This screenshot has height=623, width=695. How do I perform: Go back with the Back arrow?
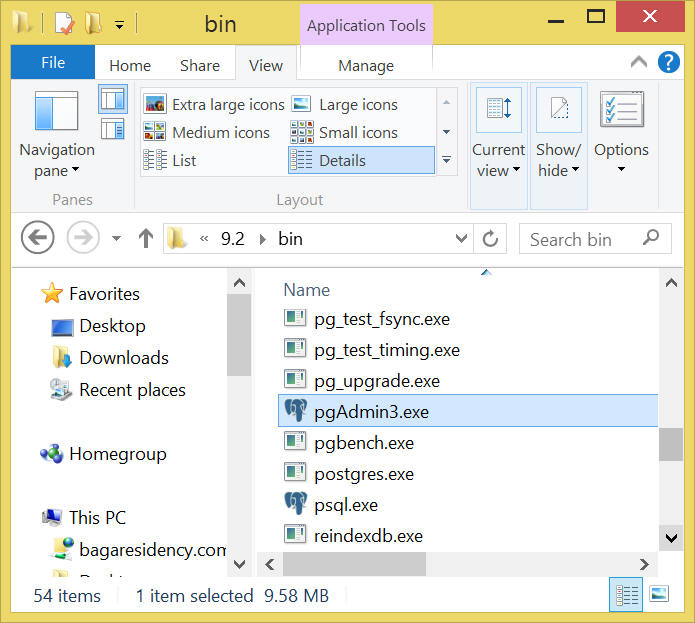point(38,238)
